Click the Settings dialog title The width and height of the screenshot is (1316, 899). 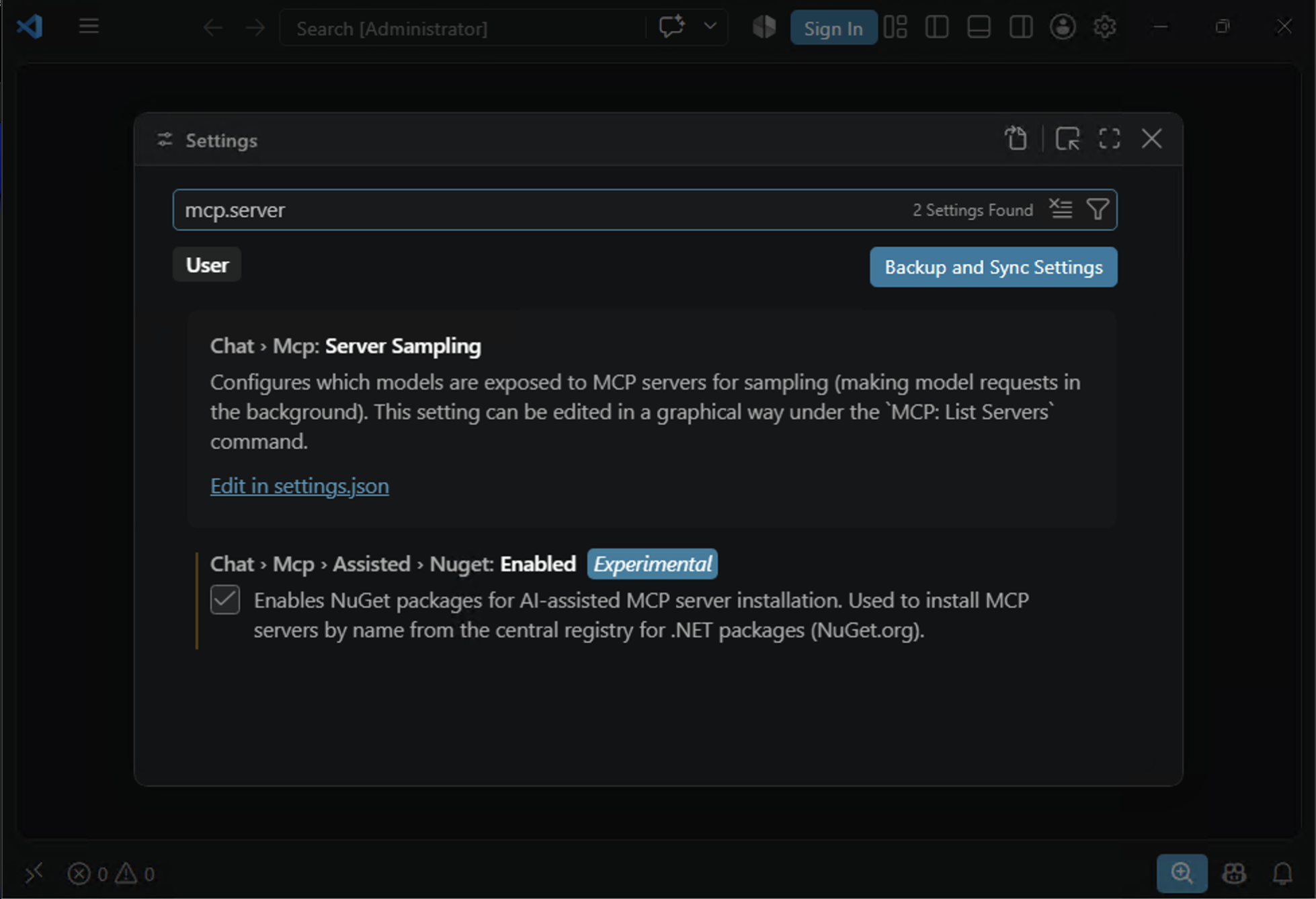click(x=221, y=140)
